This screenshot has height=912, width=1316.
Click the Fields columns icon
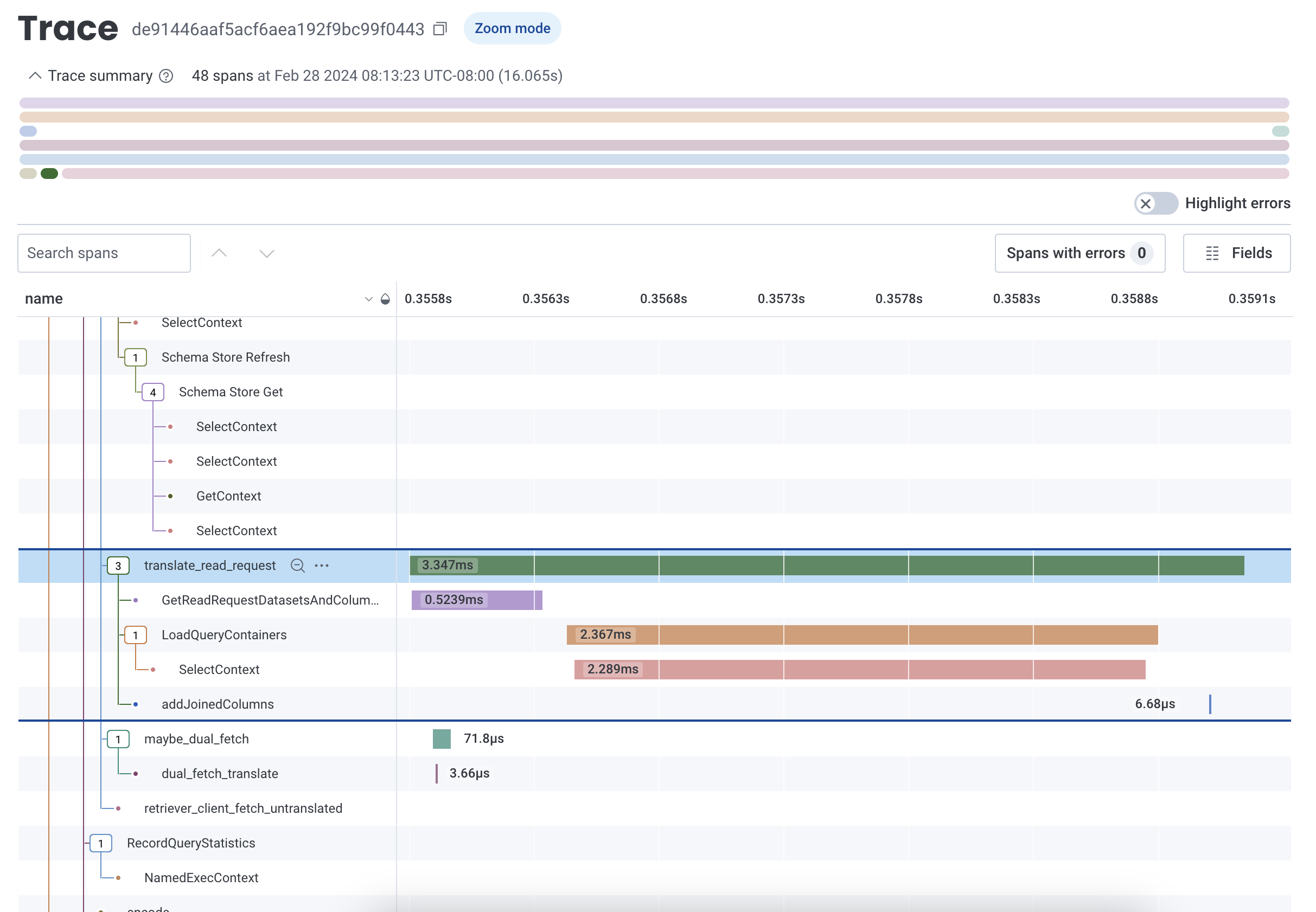[1211, 252]
